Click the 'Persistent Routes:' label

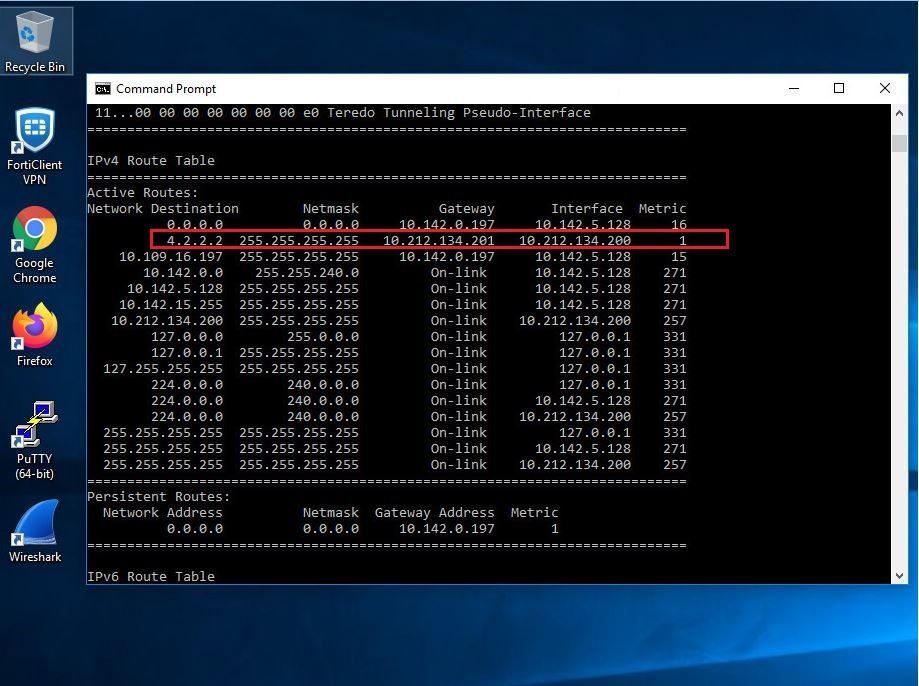[x=159, y=497]
